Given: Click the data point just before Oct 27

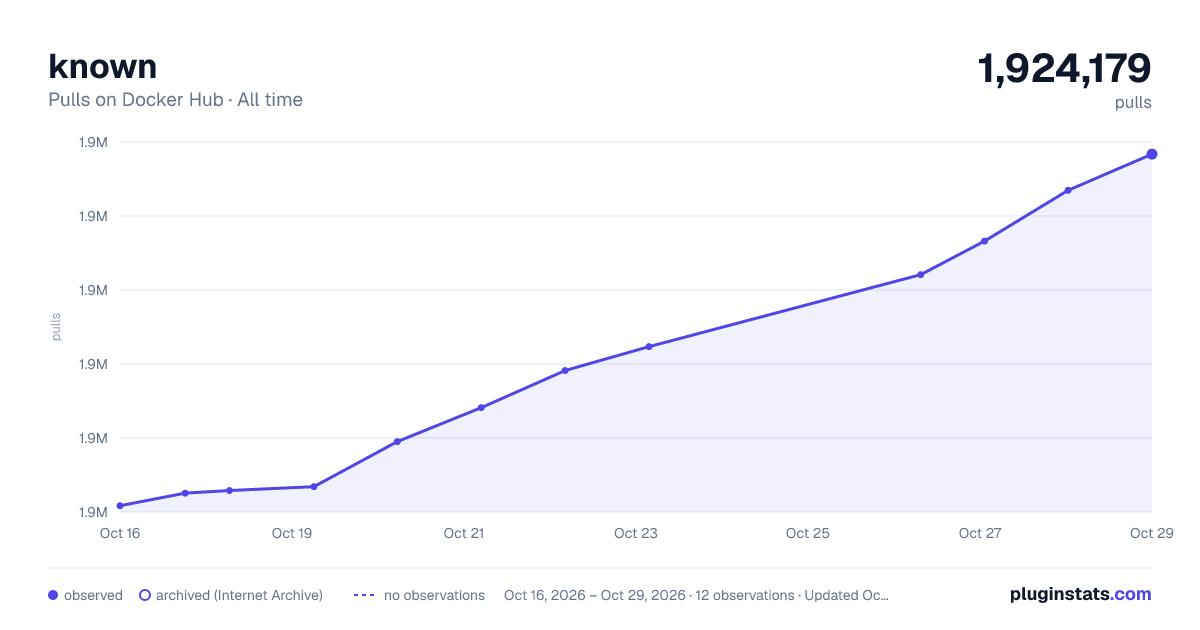Looking at the screenshot, I should 920,275.
